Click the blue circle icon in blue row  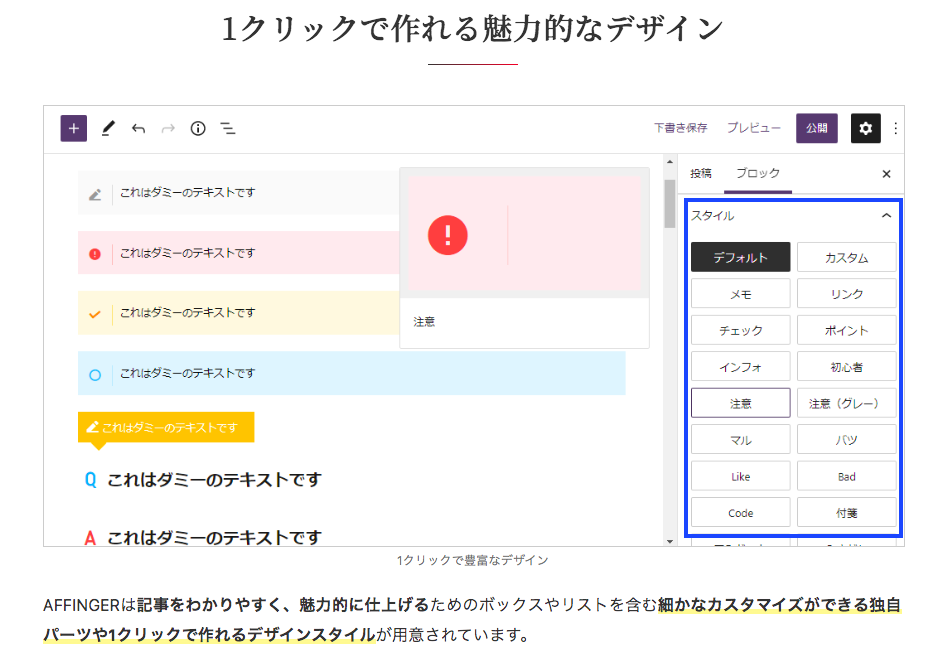tap(95, 375)
